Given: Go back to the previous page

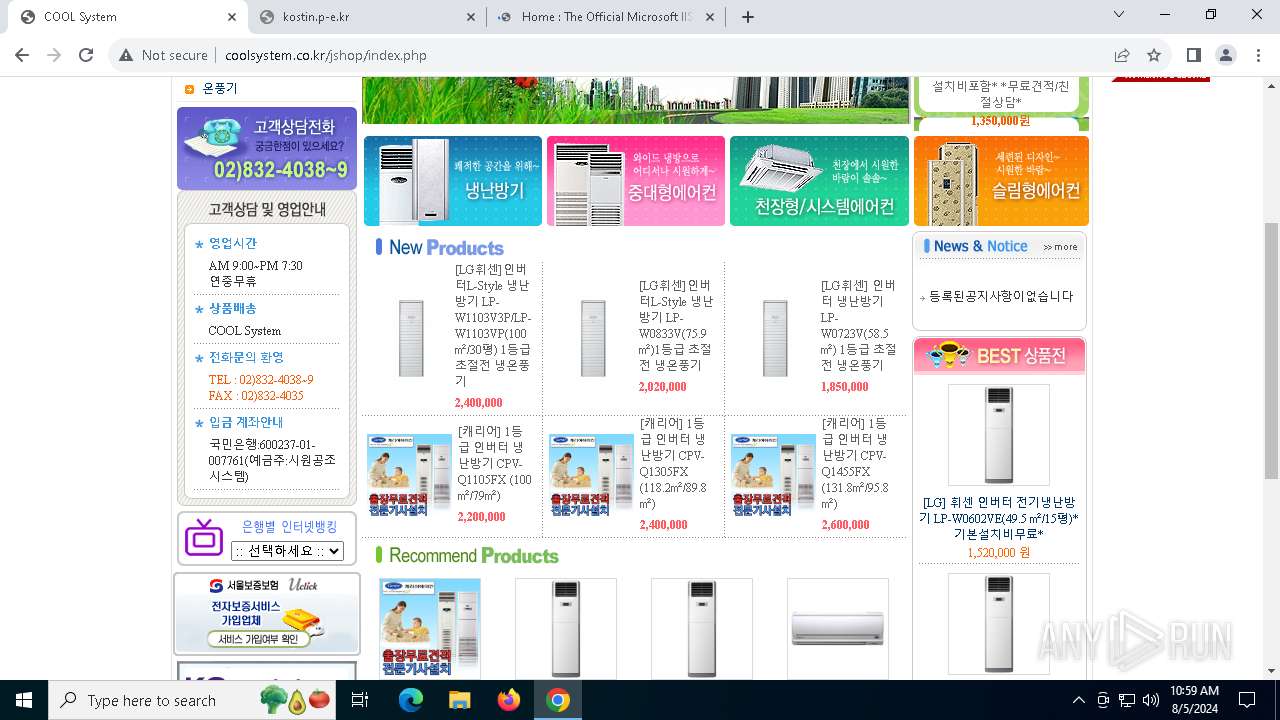Looking at the screenshot, I should coord(22,55).
